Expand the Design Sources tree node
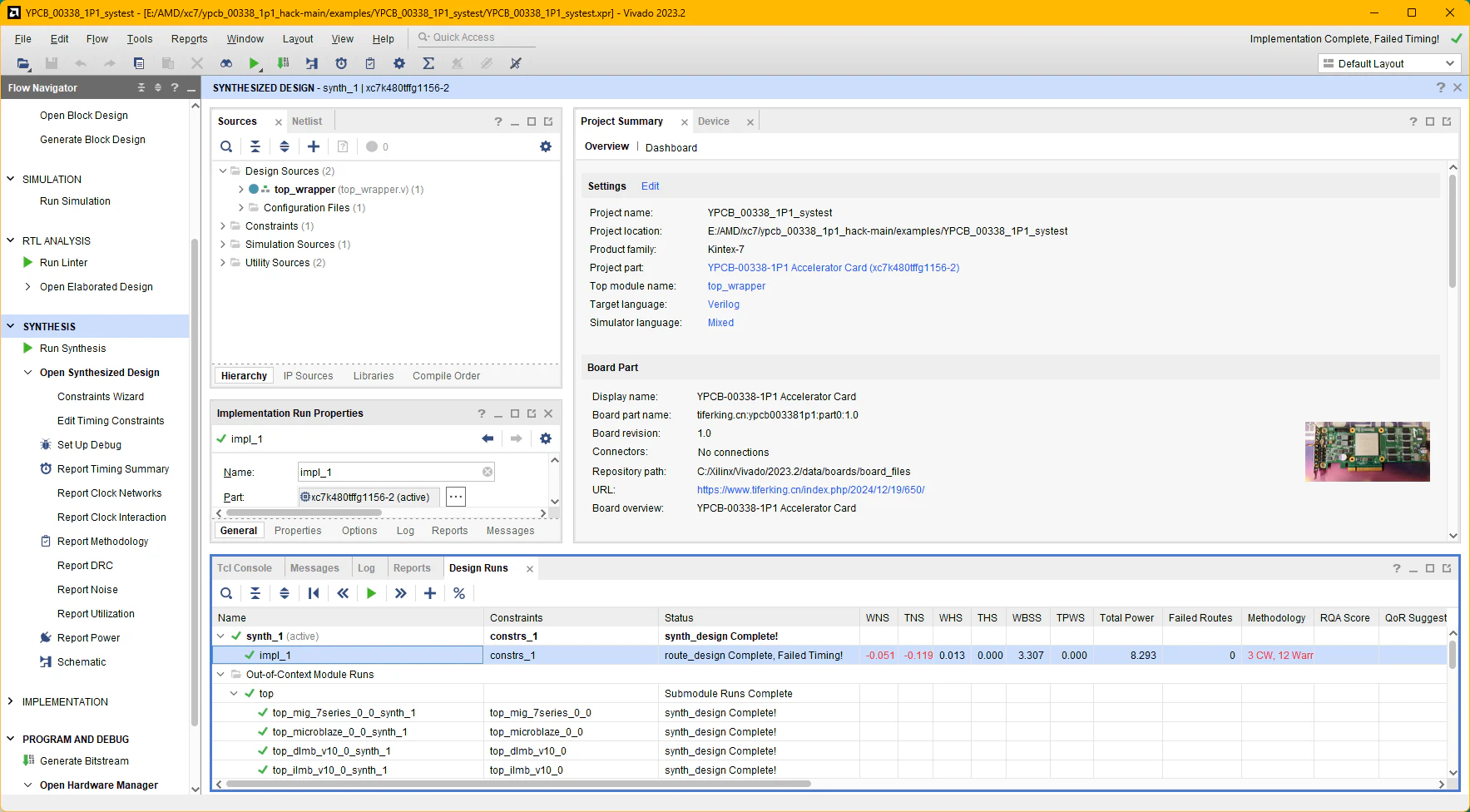Viewport: 1470px width, 812px height. (x=223, y=171)
